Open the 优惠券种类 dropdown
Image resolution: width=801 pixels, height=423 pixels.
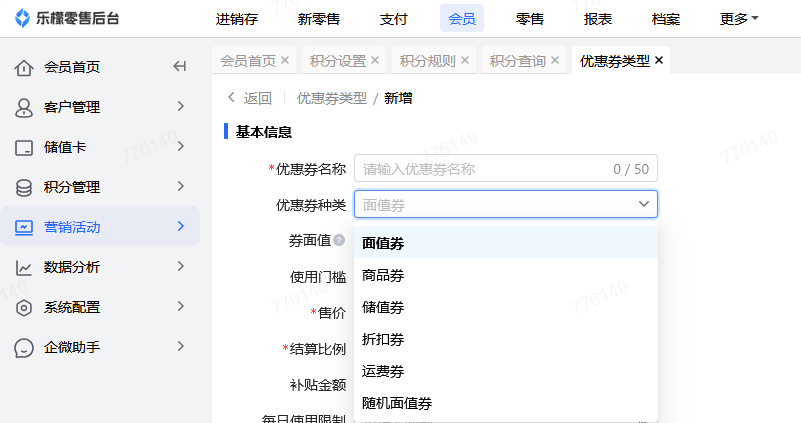coord(506,205)
